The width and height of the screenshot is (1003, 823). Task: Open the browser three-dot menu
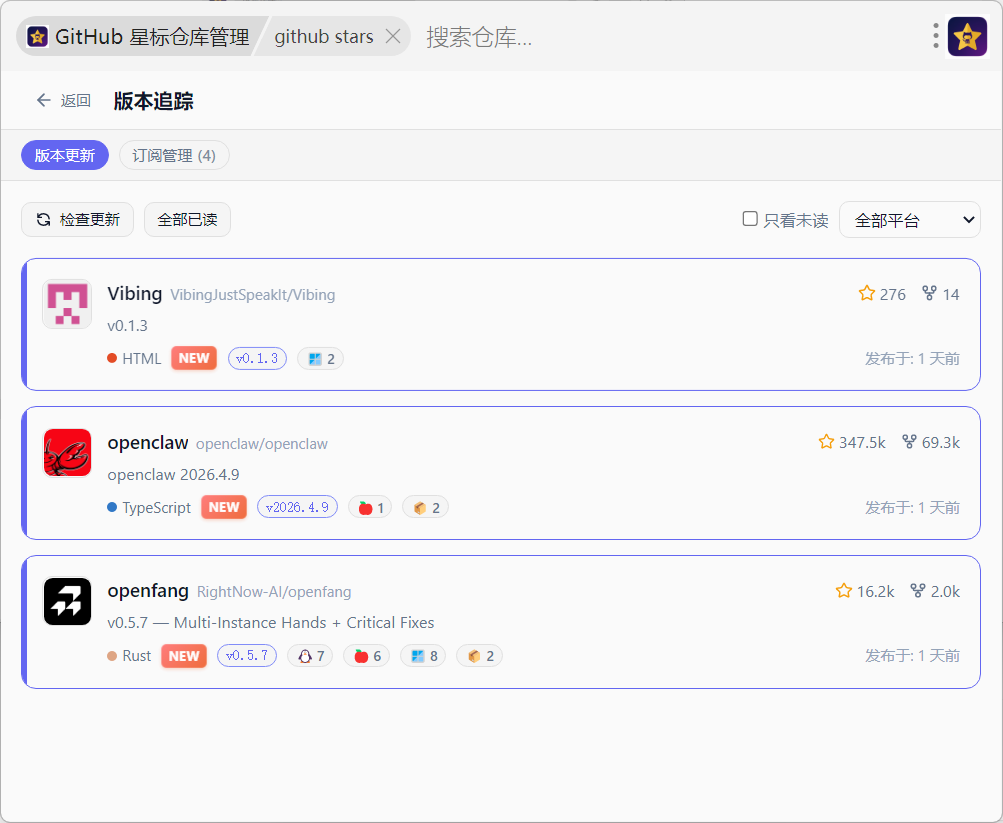(x=935, y=36)
